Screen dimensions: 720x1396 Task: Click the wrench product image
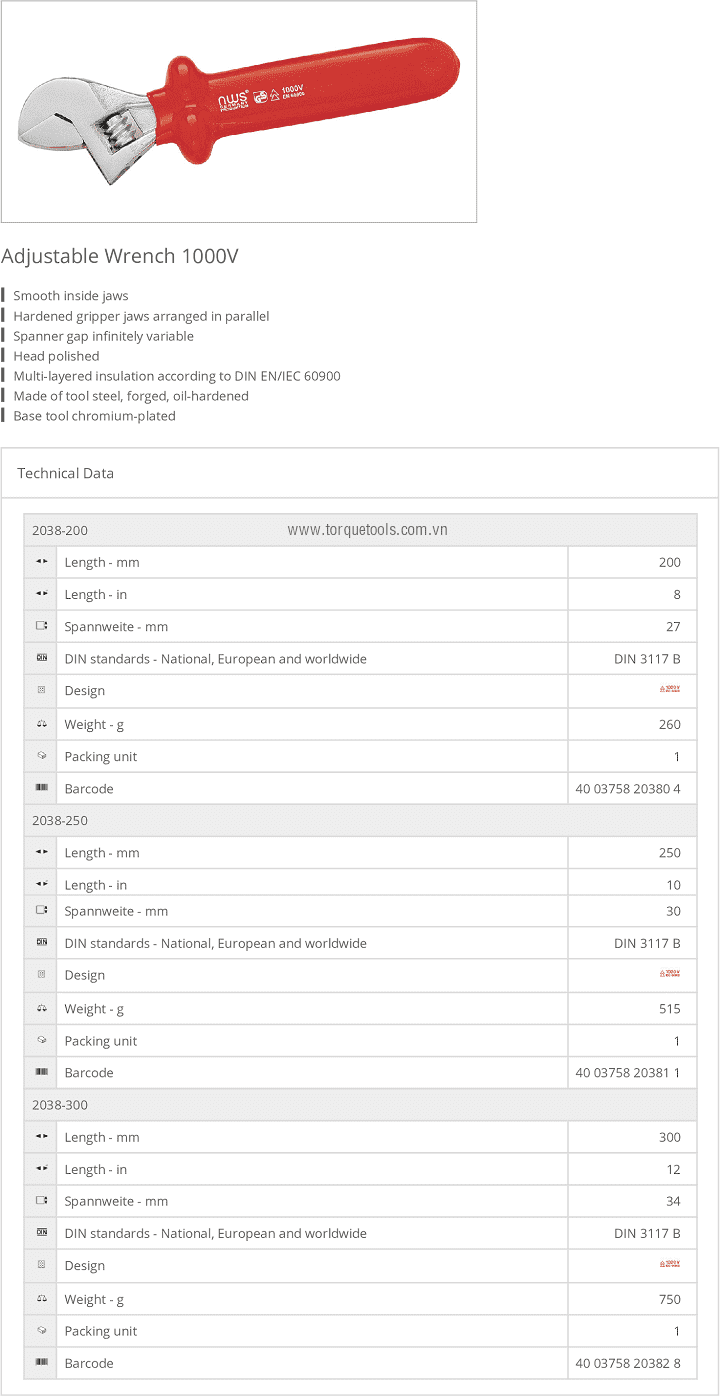pos(238,111)
